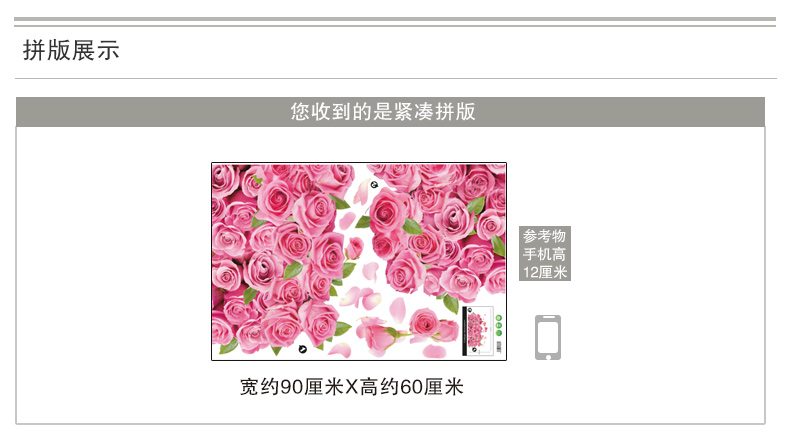Viewport: 790px width, 439px height.
Task: Click the black strip on mini label
Action: tap(465, 331)
